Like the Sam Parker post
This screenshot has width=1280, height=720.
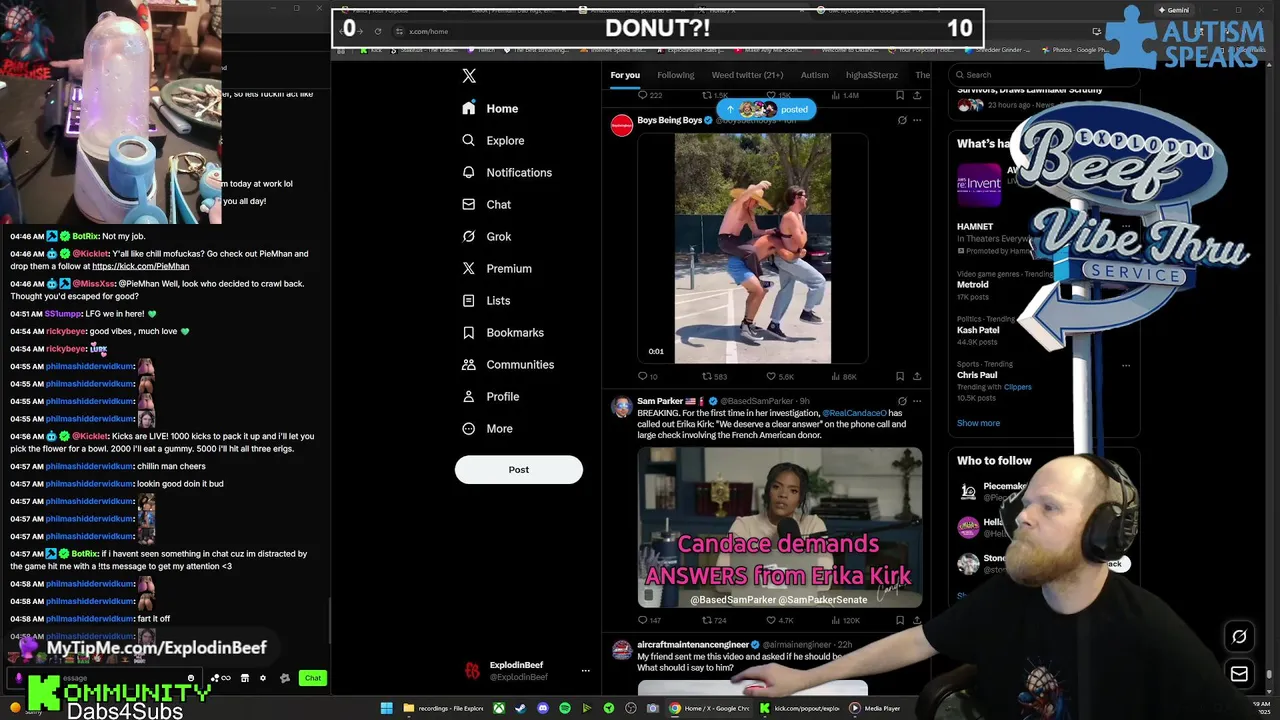coord(779,620)
